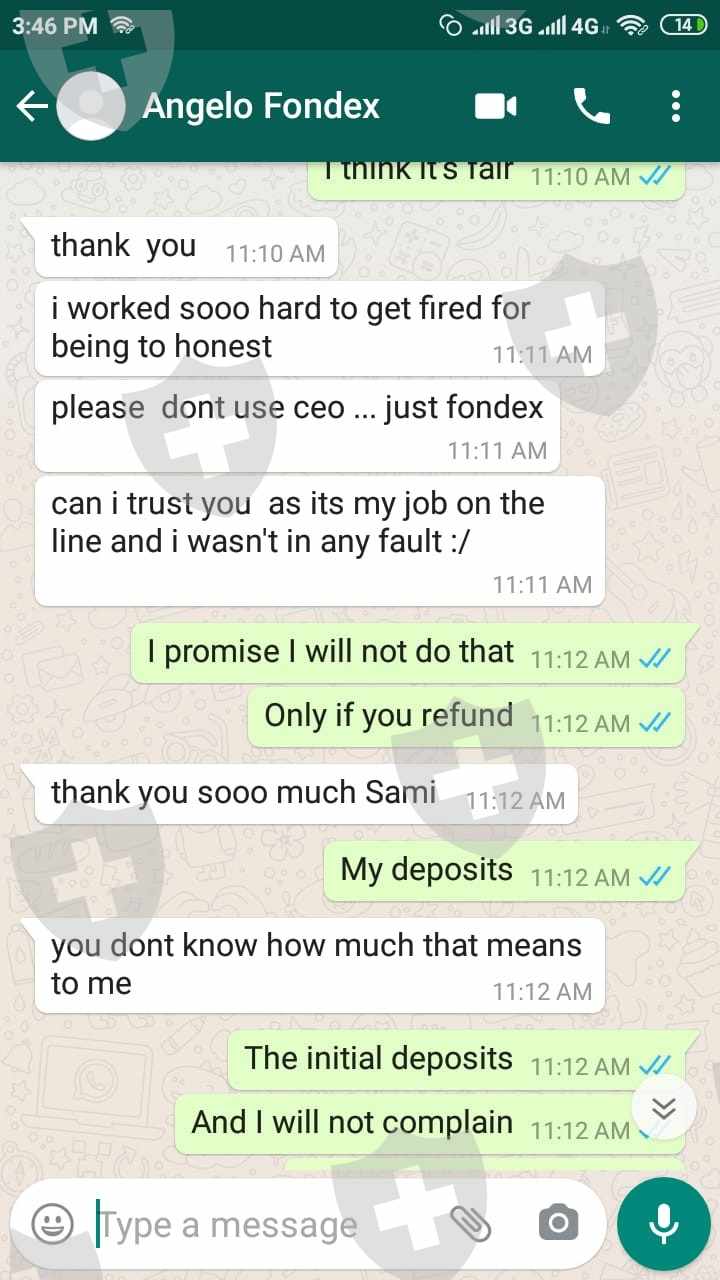Focus the Type a message field
720x1280 pixels.
click(x=270, y=1224)
